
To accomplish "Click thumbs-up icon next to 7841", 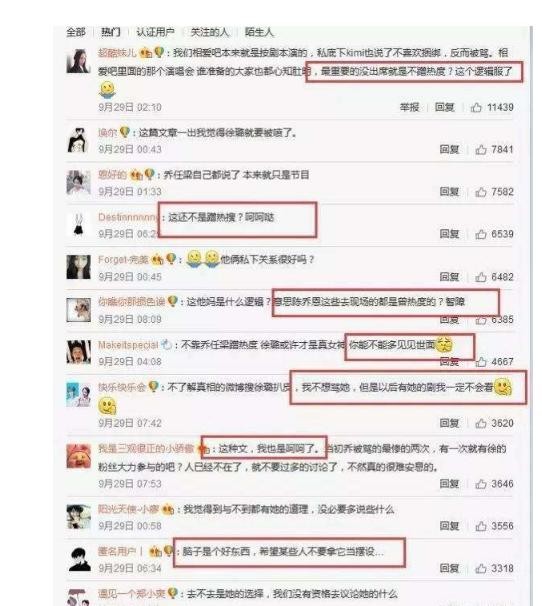I will [481, 149].
